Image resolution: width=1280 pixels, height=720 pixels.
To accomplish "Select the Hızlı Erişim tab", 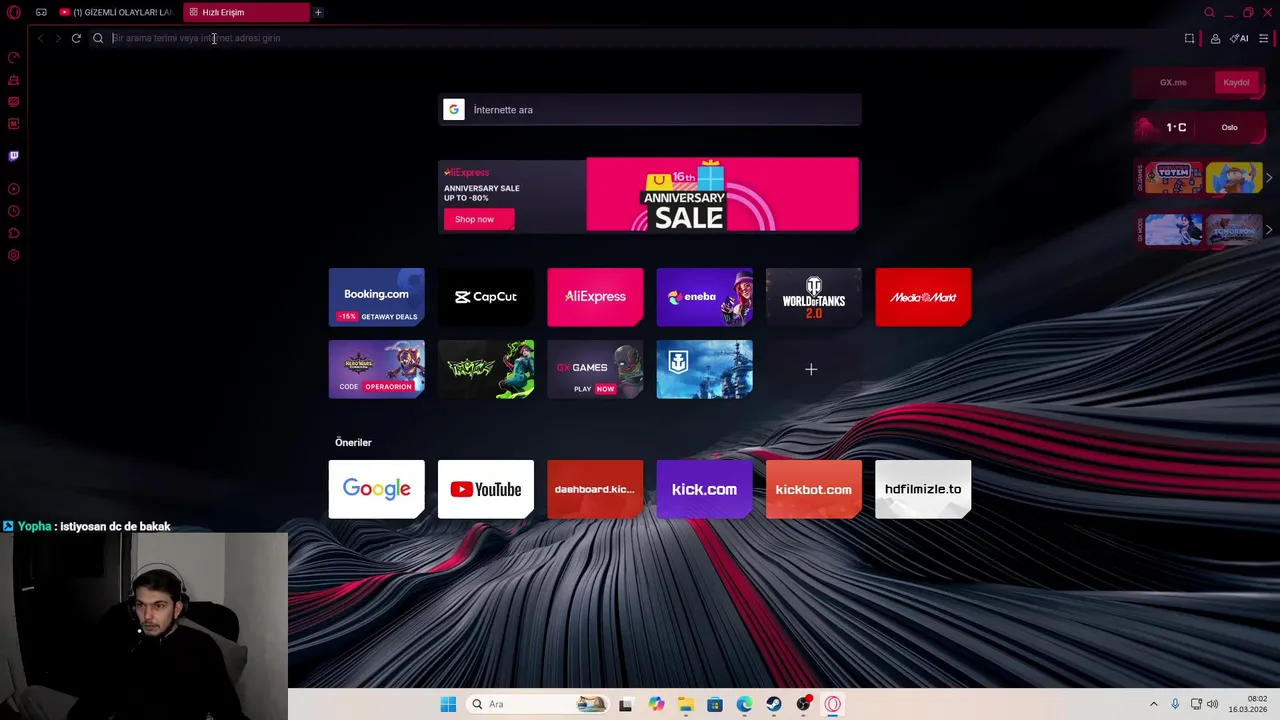I will pyautogui.click(x=246, y=12).
